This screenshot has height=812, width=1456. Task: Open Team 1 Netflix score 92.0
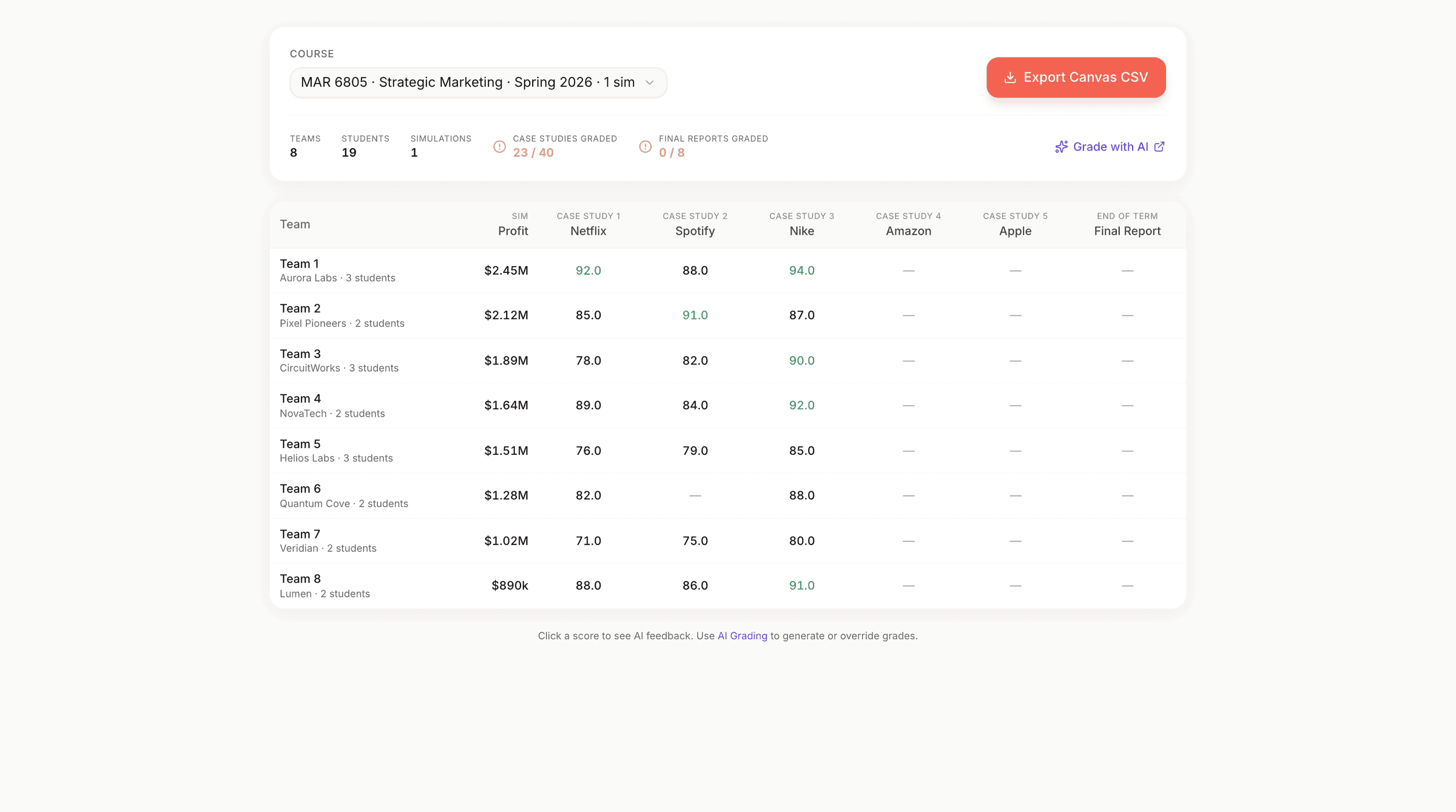point(588,270)
